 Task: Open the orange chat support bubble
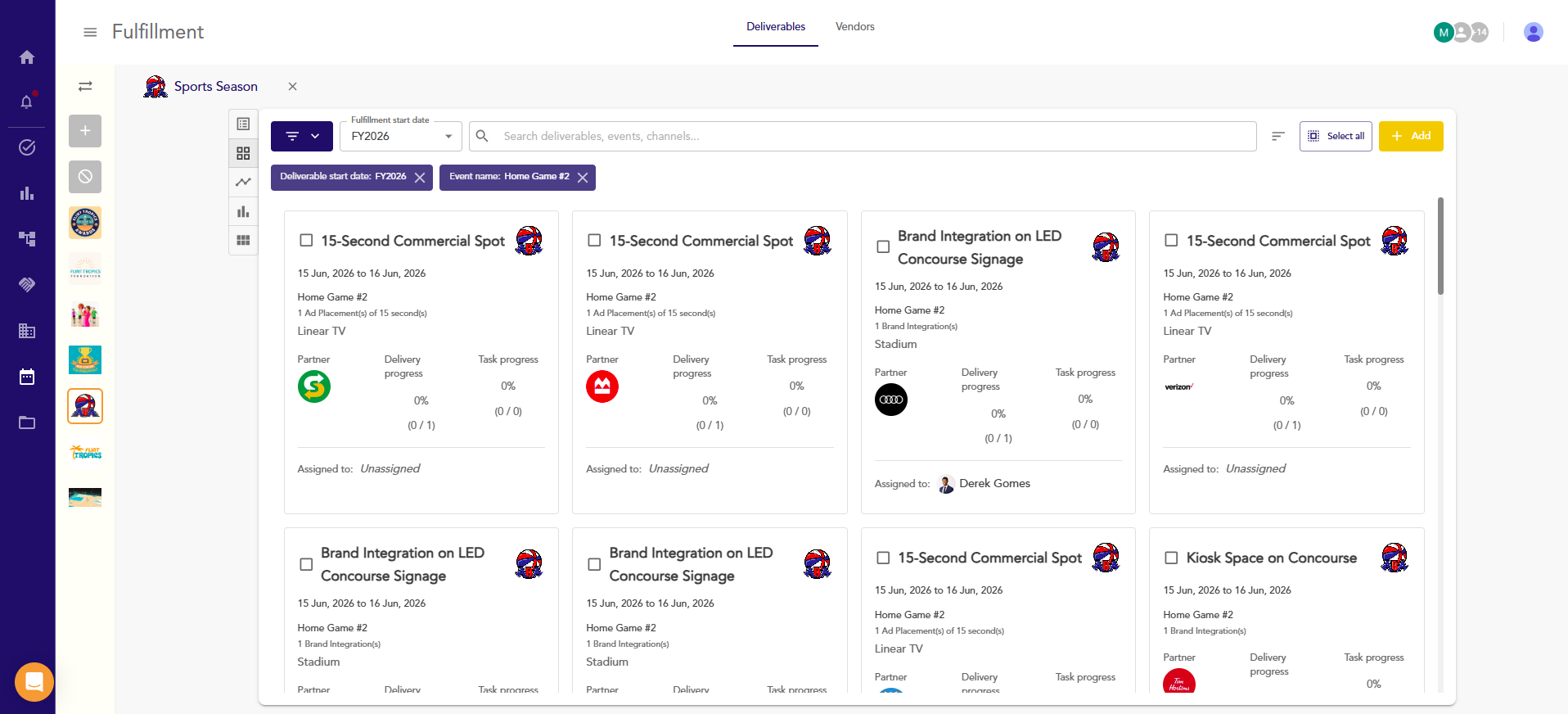[x=34, y=681]
